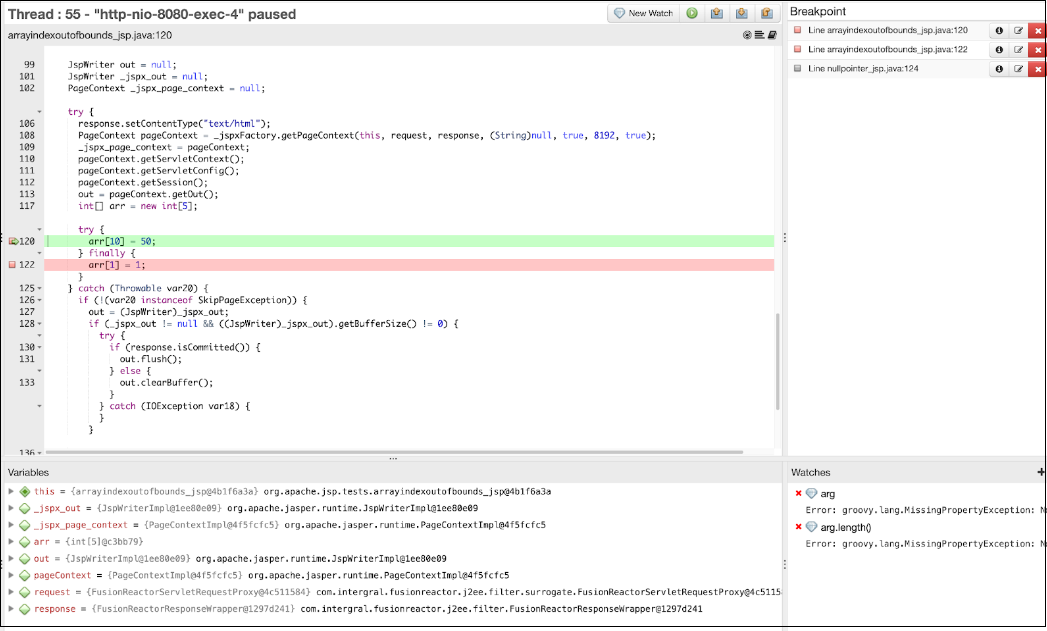Expand the 'request' variable node

11,592
